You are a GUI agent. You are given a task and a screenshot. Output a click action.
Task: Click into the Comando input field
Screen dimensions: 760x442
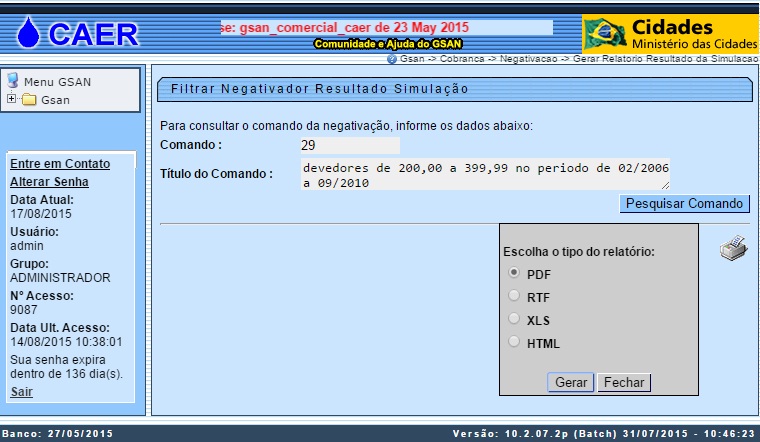click(349, 146)
